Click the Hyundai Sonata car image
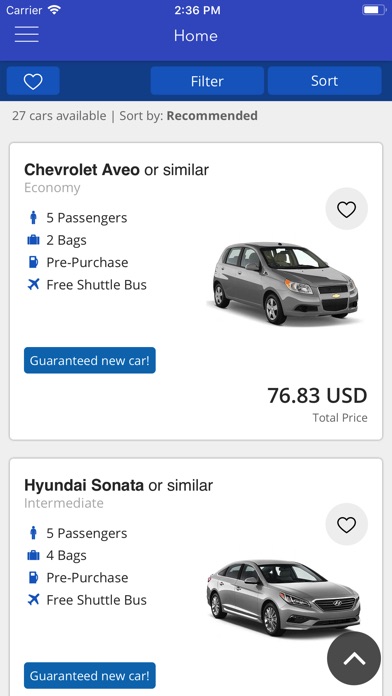Viewport: 392px width, 696px height. pyautogui.click(x=284, y=597)
